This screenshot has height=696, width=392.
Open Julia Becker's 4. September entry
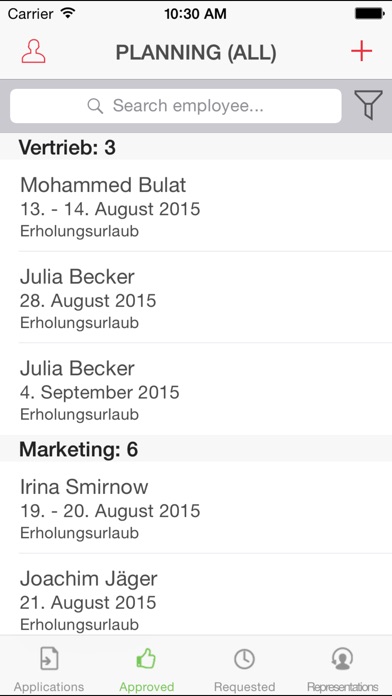(x=196, y=389)
